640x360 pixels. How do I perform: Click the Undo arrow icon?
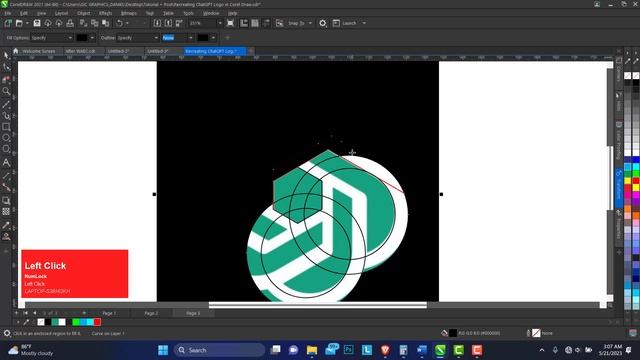tap(119, 23)
